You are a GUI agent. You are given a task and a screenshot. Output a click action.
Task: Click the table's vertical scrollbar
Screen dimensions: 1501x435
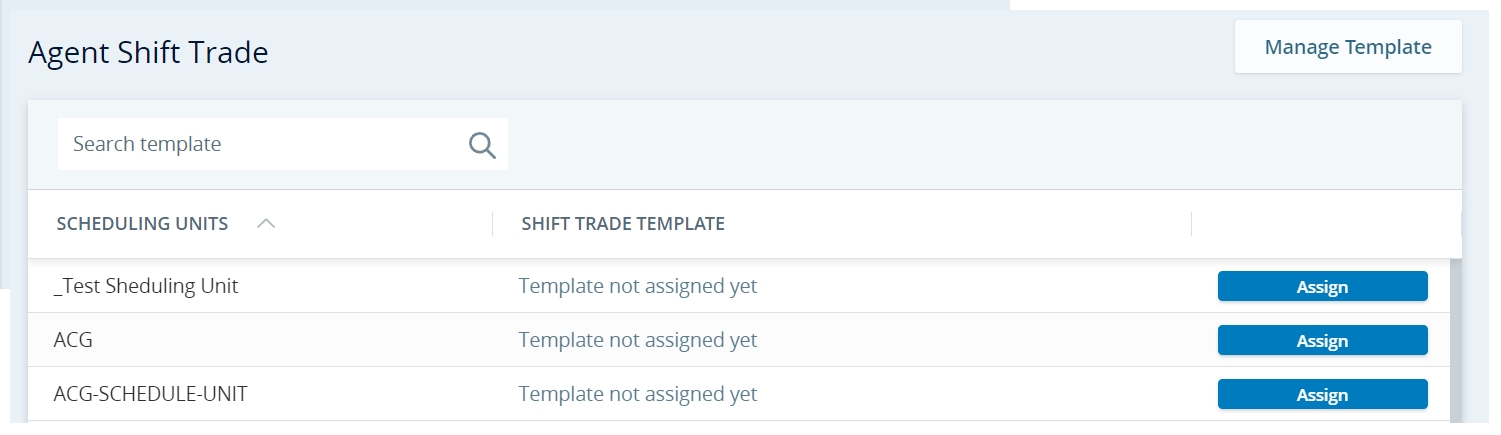point(1456,340)
